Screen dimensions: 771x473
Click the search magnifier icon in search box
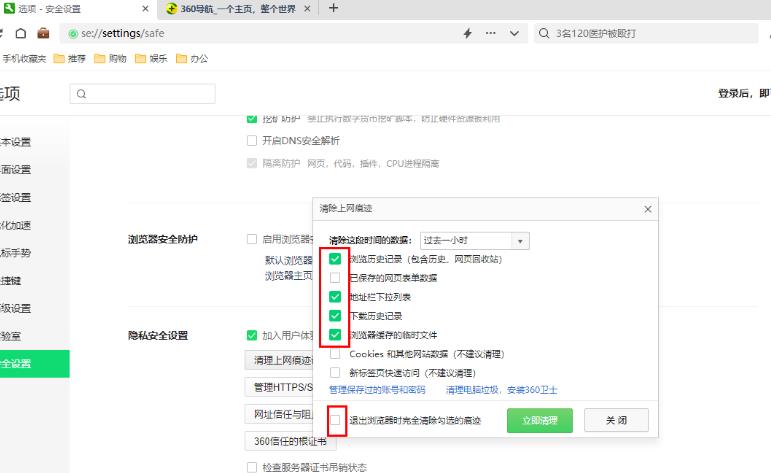(545, 33)
